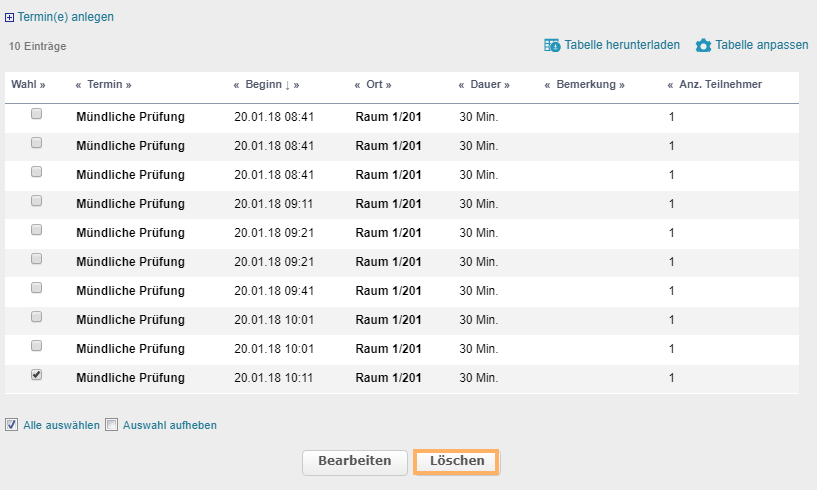The height and width of the screenshot is (490, 817).
Task: Click Raum 1/201 in the 10:11 row
Action: tap(388, 378)
